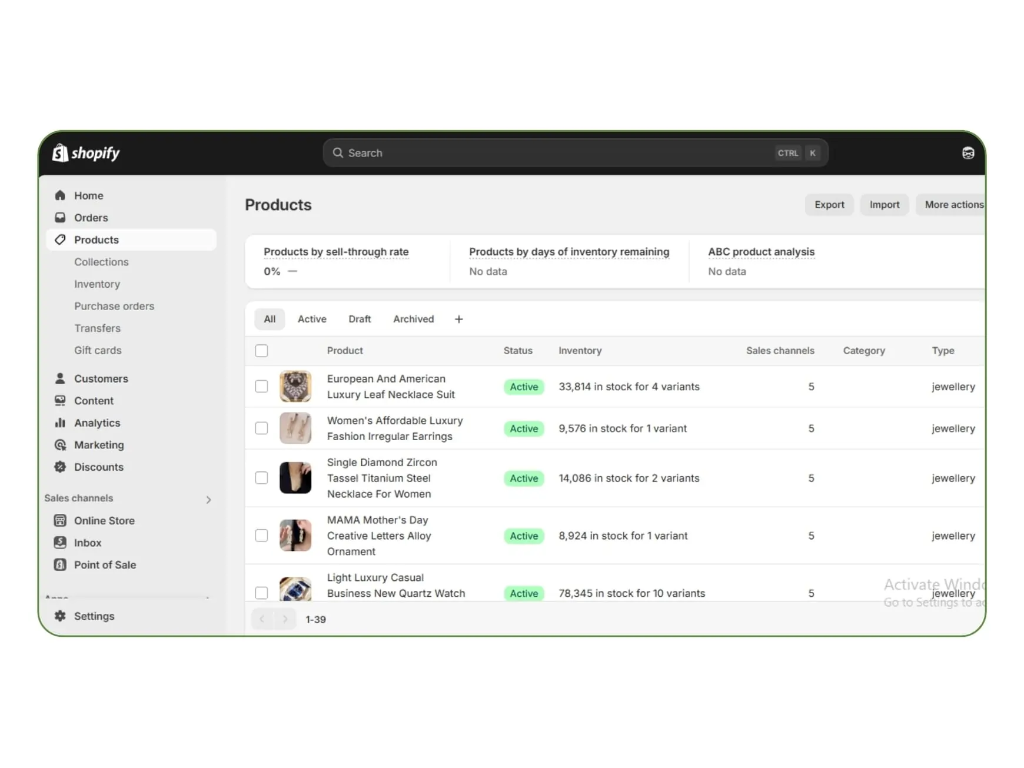Click the Status column header
The height and width of the screenshot is (768, 1024).
coord(518,351)
